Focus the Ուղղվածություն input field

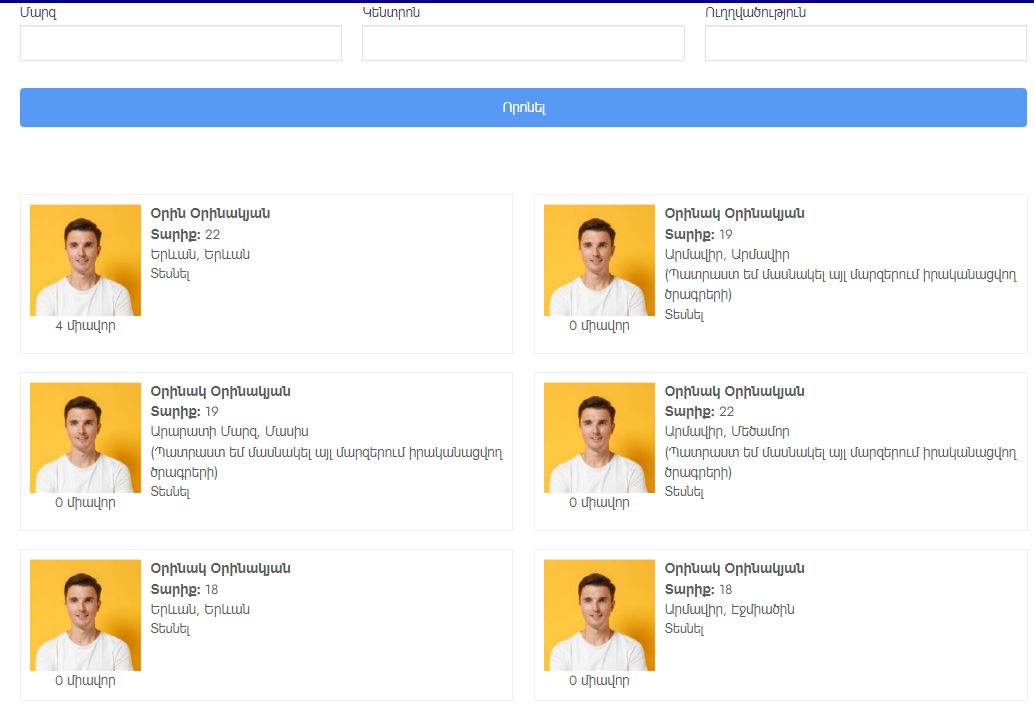(x=866, y=44)
